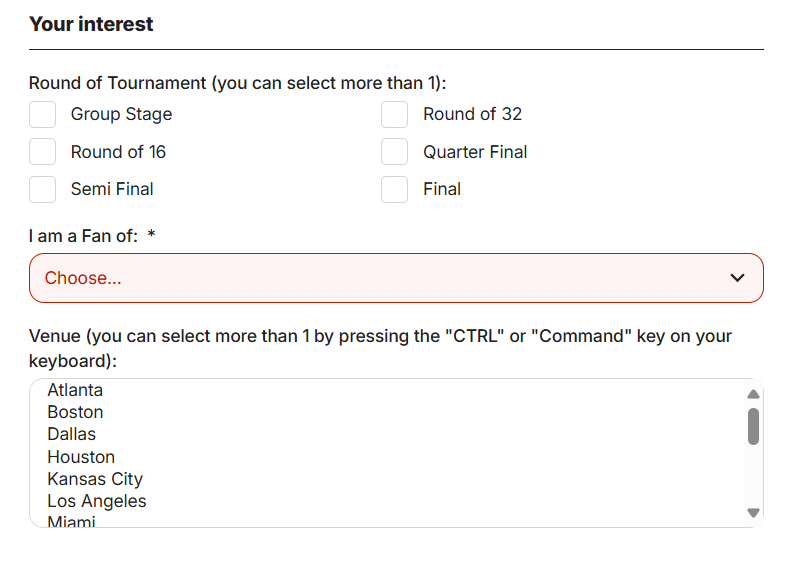This screenshot has height=583, width=807.
Task: Open the 'I am a Fan of' dropdown
Action: click(x=396, y=278)
